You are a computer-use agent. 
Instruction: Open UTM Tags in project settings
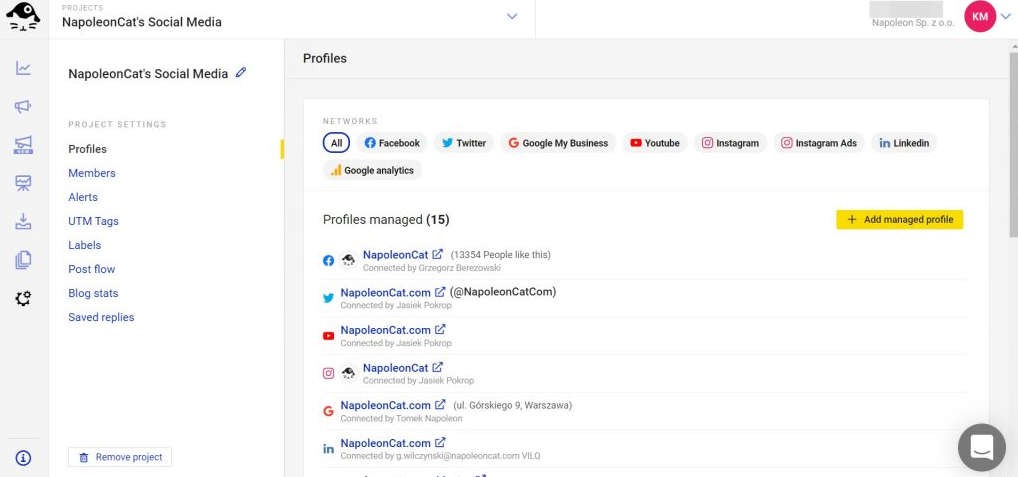point(93,221)
